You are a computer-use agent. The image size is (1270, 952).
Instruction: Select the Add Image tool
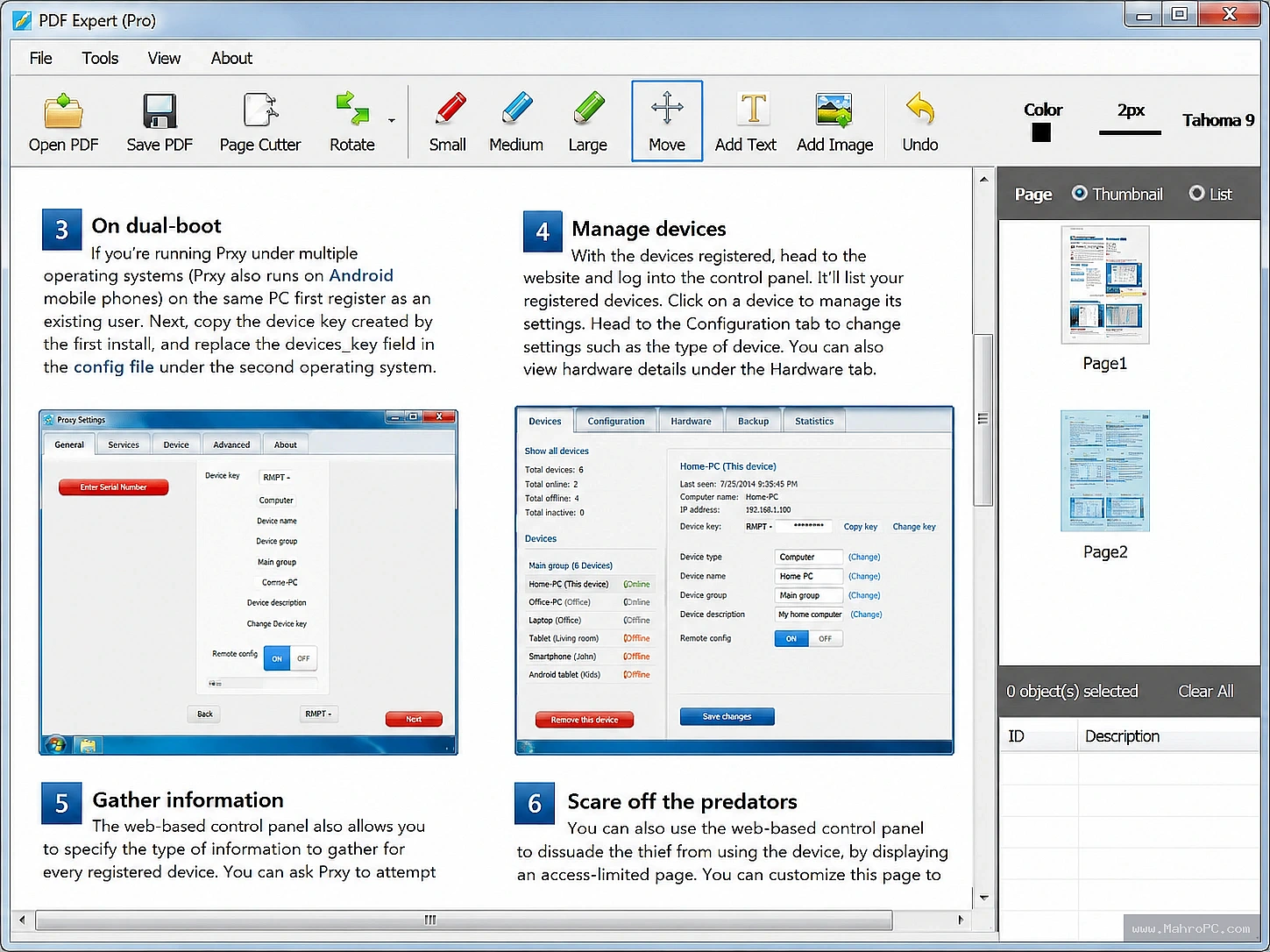[835, 122]
